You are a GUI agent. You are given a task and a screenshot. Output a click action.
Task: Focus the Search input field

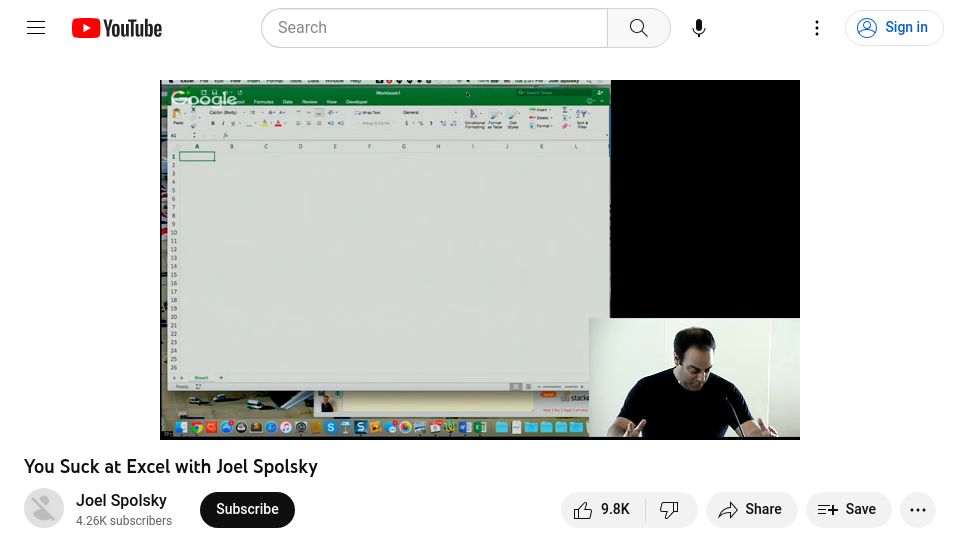pyautogui.click(x=434, y=28)
